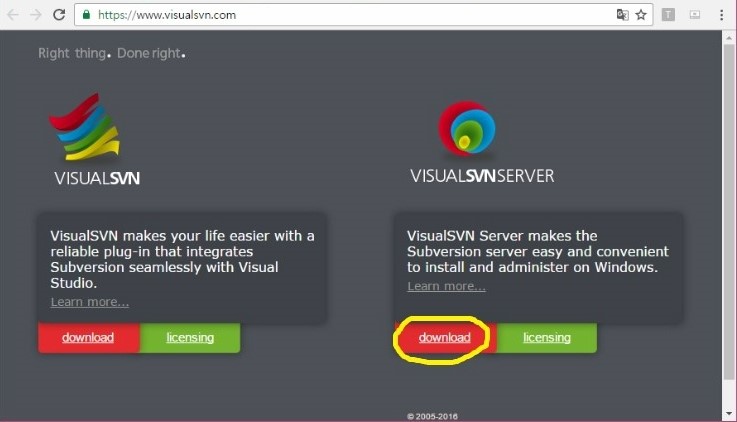Open licensing for VisualSVN Server
Screen dimensions: 737x422
click(547, 337)
